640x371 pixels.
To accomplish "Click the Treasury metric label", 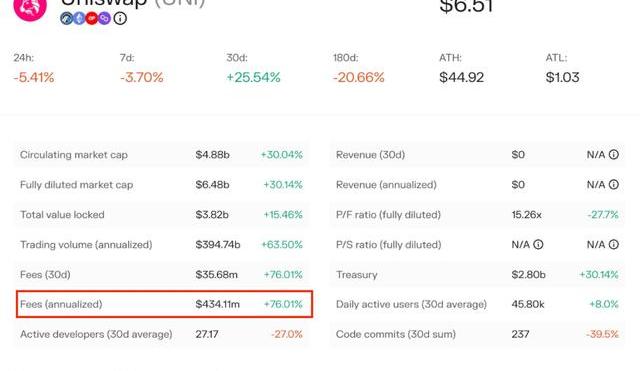I will coord(356,275).
